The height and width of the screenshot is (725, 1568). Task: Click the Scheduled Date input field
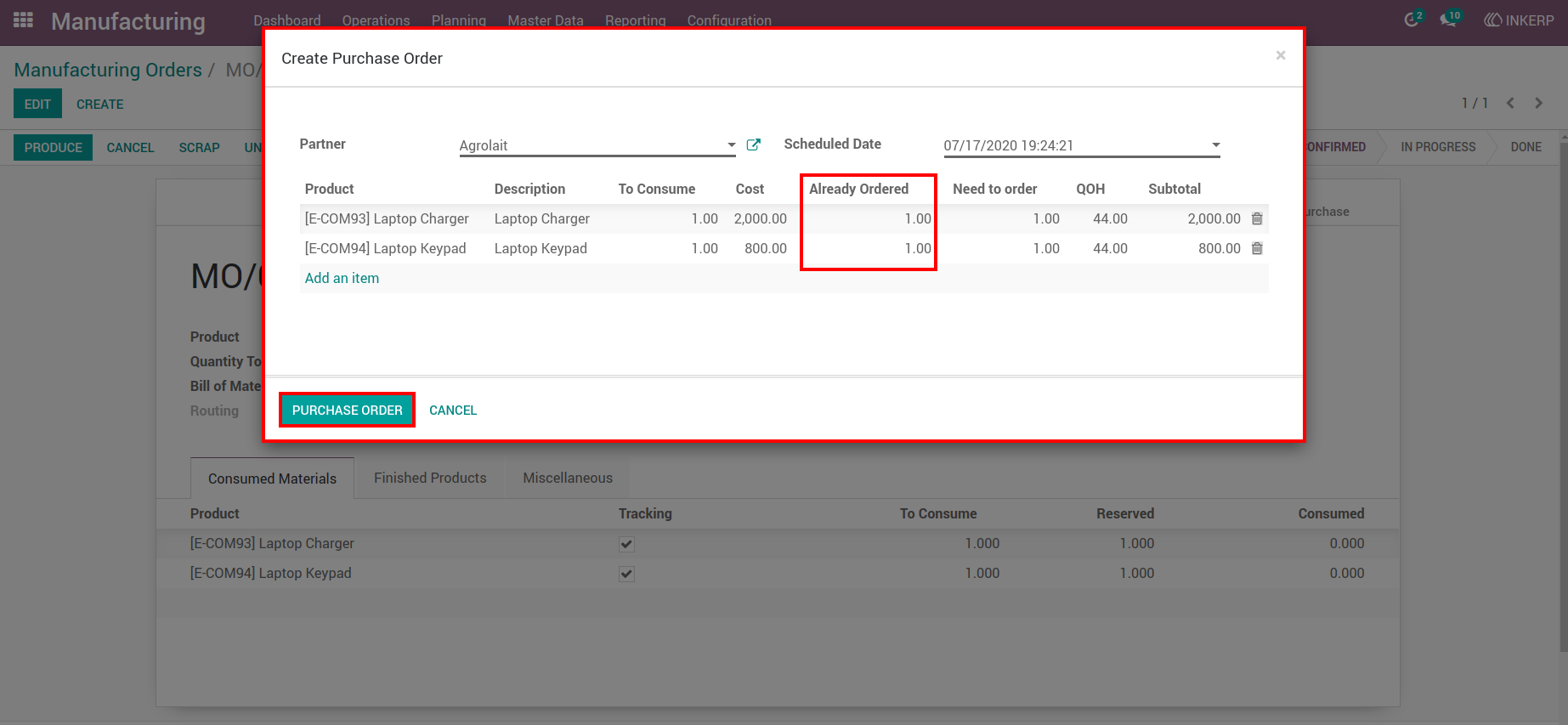[1075, 145]
